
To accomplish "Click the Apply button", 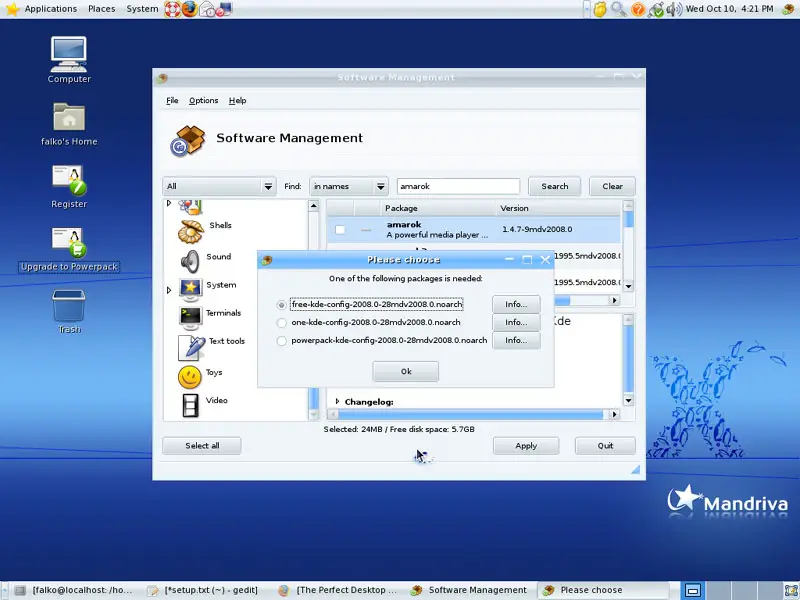I will pos(526,446).
